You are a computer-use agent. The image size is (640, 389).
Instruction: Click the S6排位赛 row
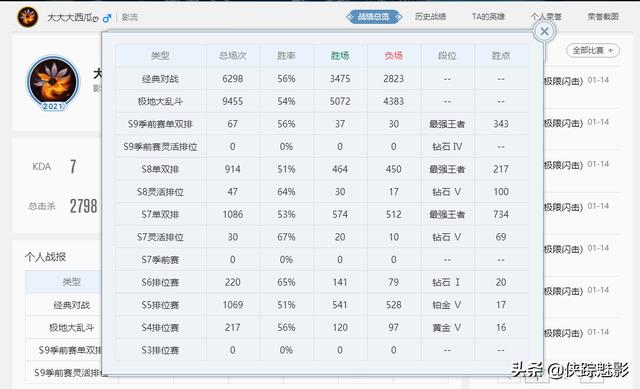(322, 282)
